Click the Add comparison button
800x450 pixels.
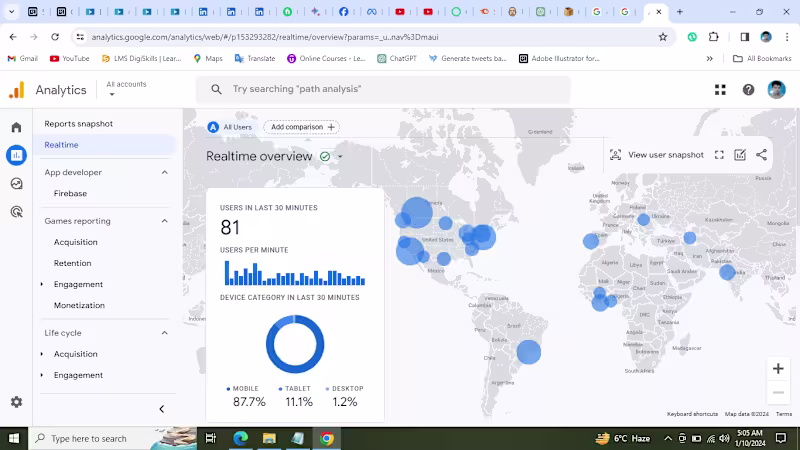point(302,127)
